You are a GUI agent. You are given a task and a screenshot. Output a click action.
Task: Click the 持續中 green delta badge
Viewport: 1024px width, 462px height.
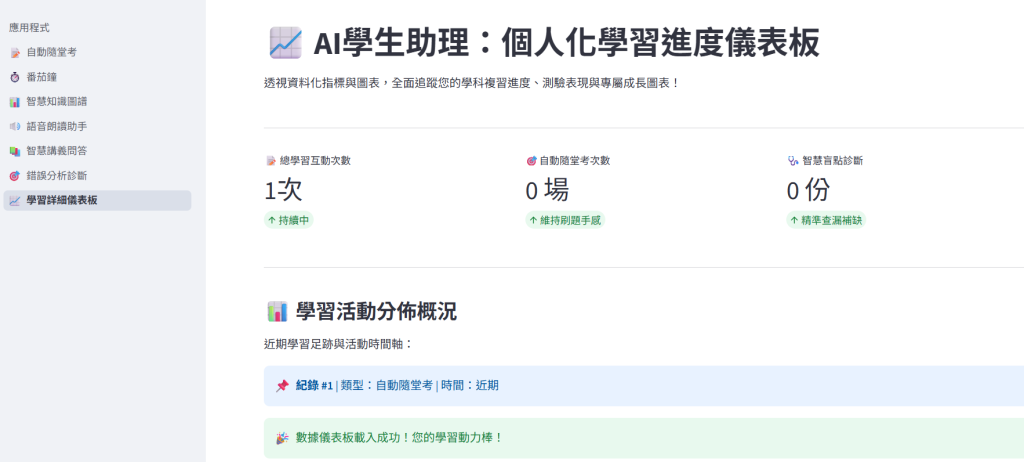(x=289, y=220)
